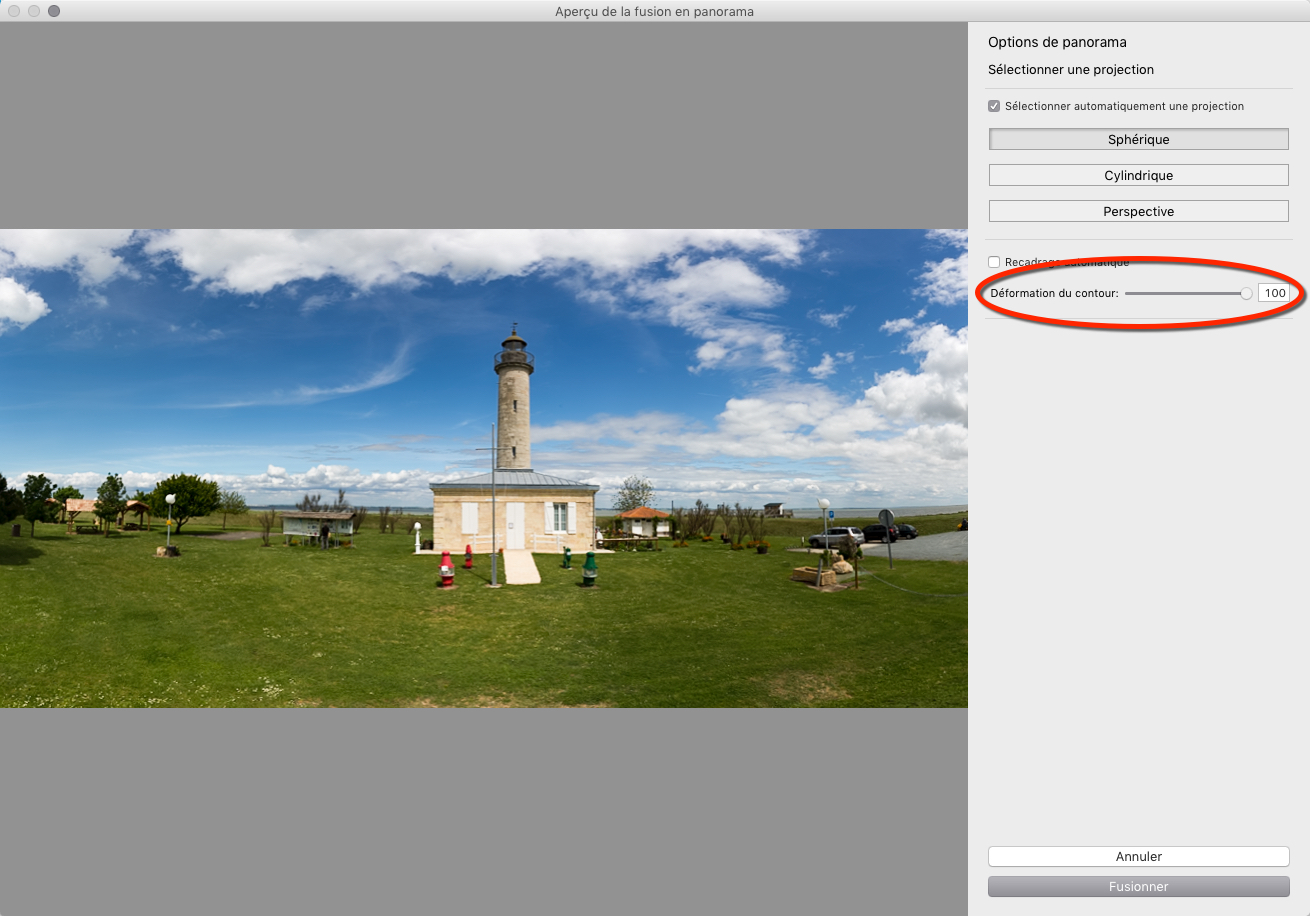Click the white door of the lighthouse building

point(515,526)
